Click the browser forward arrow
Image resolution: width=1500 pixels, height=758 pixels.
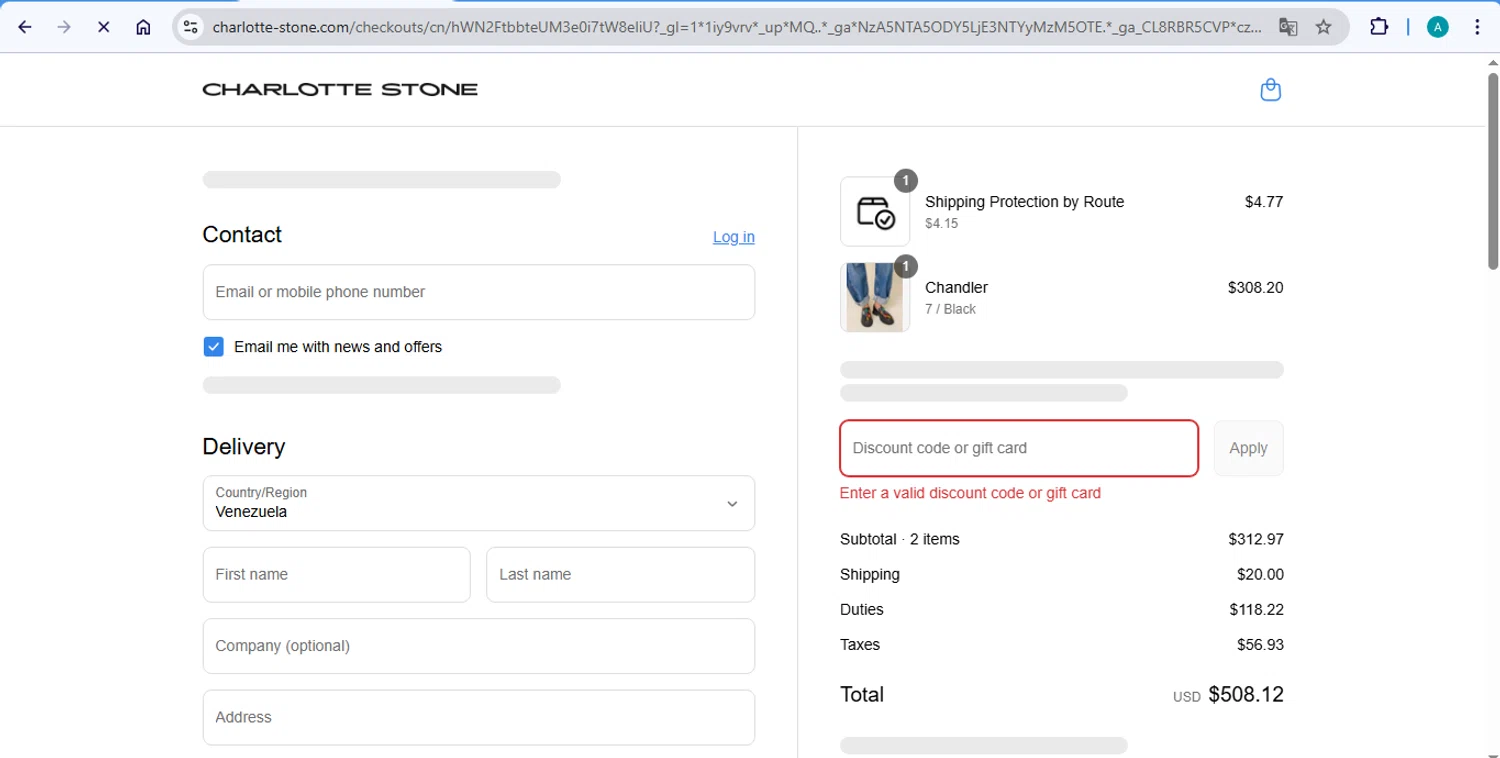pyautogui.click(x=64, y=27)
